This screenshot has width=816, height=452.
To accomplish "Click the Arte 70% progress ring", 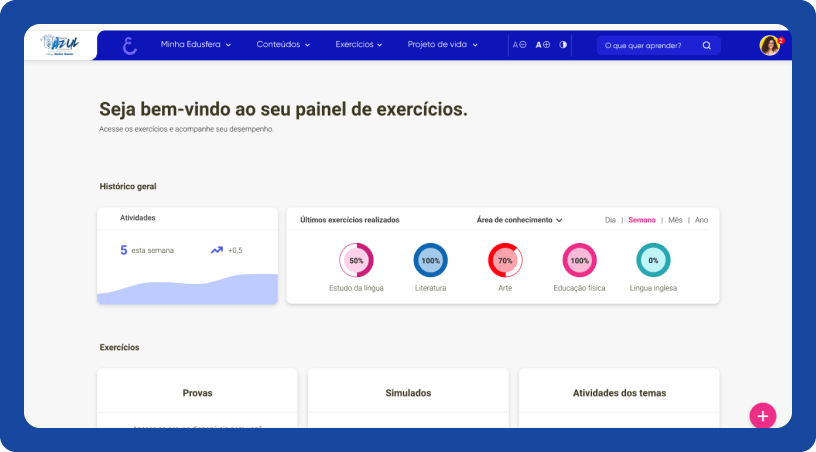I will (505, 260).
